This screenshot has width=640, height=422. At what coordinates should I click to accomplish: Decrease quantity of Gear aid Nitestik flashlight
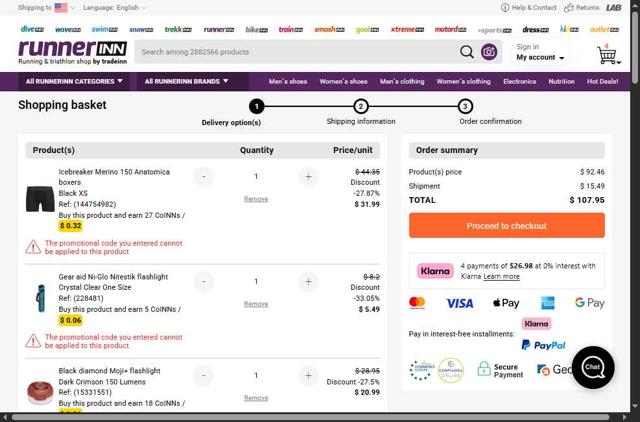pos(204,281)
